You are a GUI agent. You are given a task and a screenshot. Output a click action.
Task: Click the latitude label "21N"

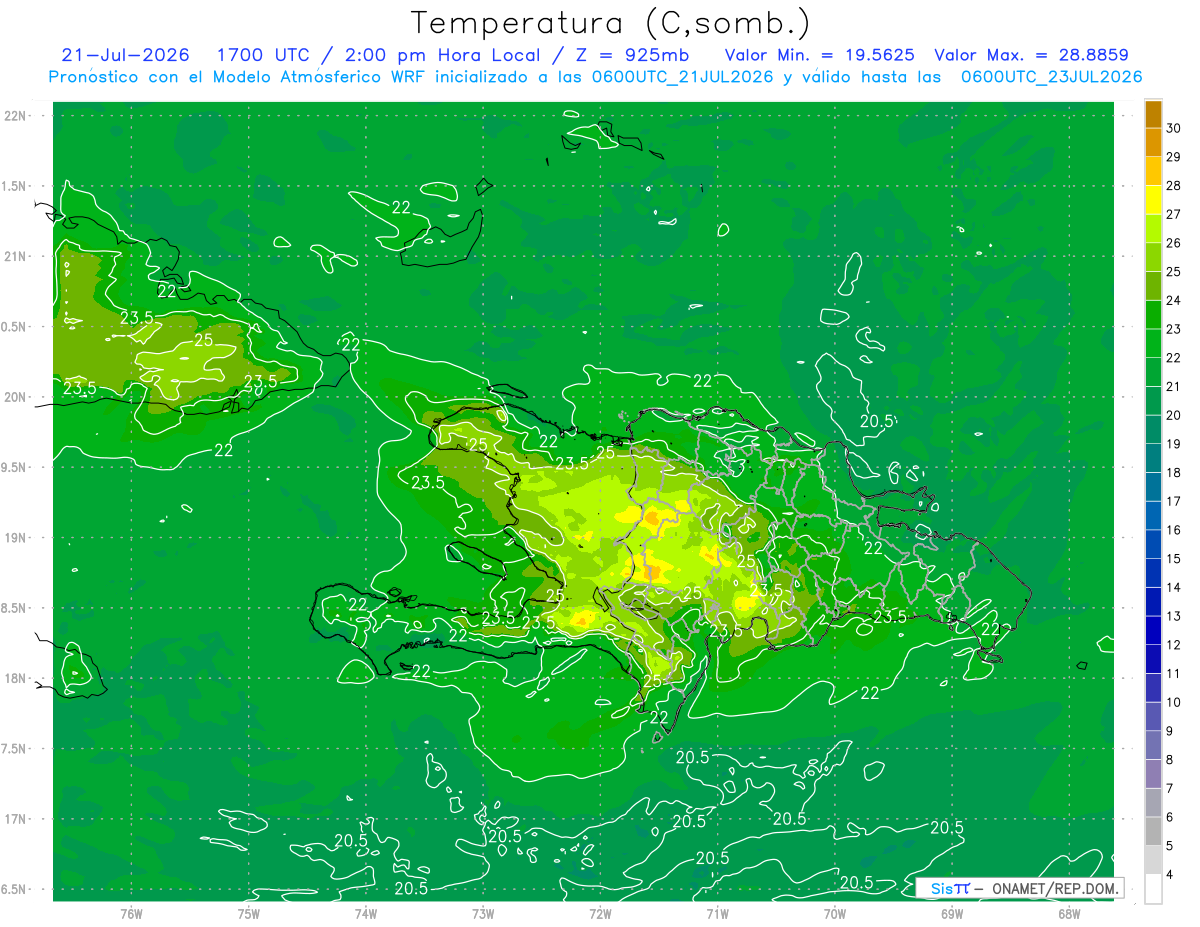(16, 256)
